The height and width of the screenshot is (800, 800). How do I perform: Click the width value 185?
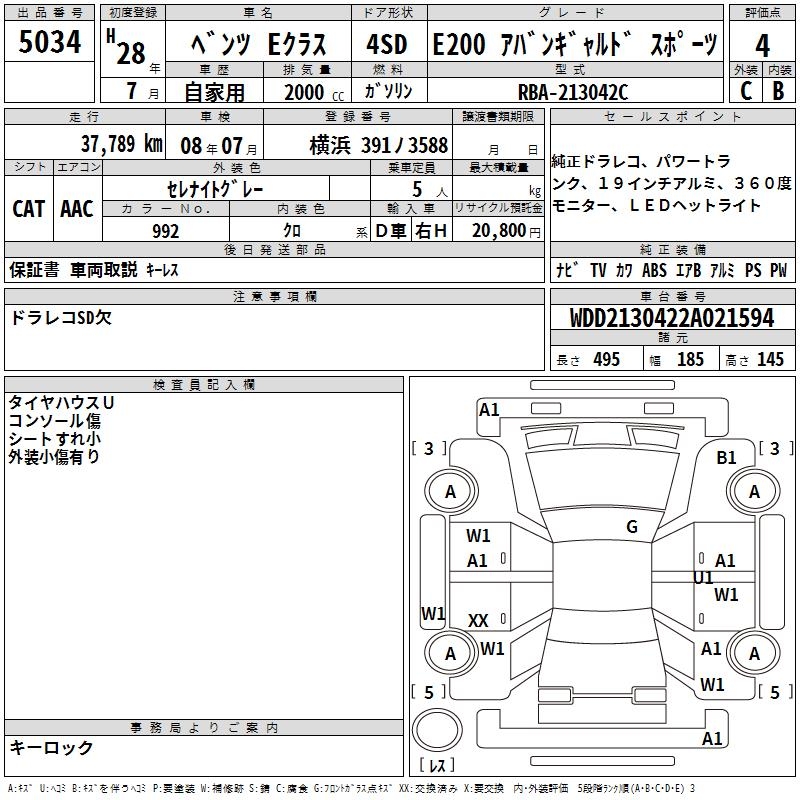(x=690, y=359)
